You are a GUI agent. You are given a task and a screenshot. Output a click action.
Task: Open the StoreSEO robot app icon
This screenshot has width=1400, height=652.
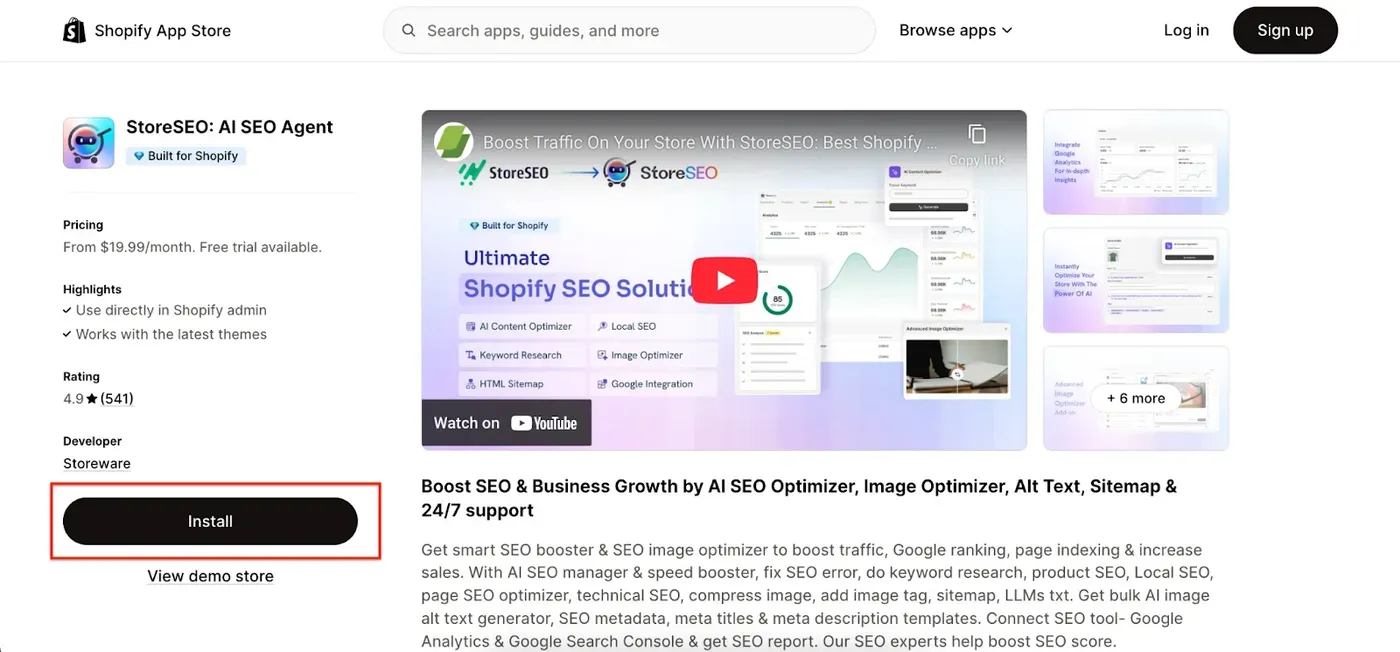pos(88,142)
